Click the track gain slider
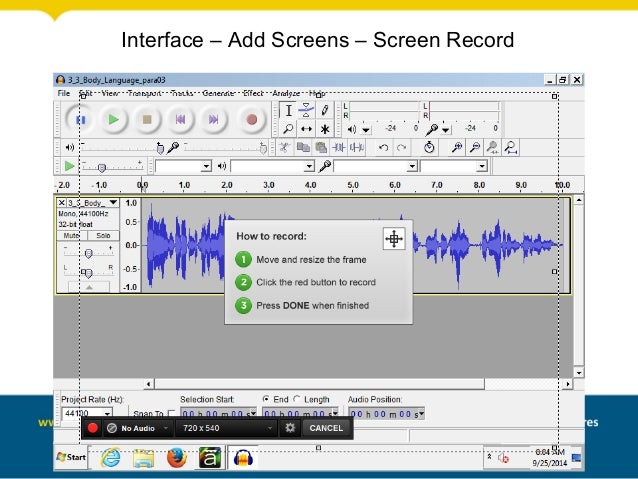Image resolution: width=638 pixels, height=479 pixels. [88, 253]
